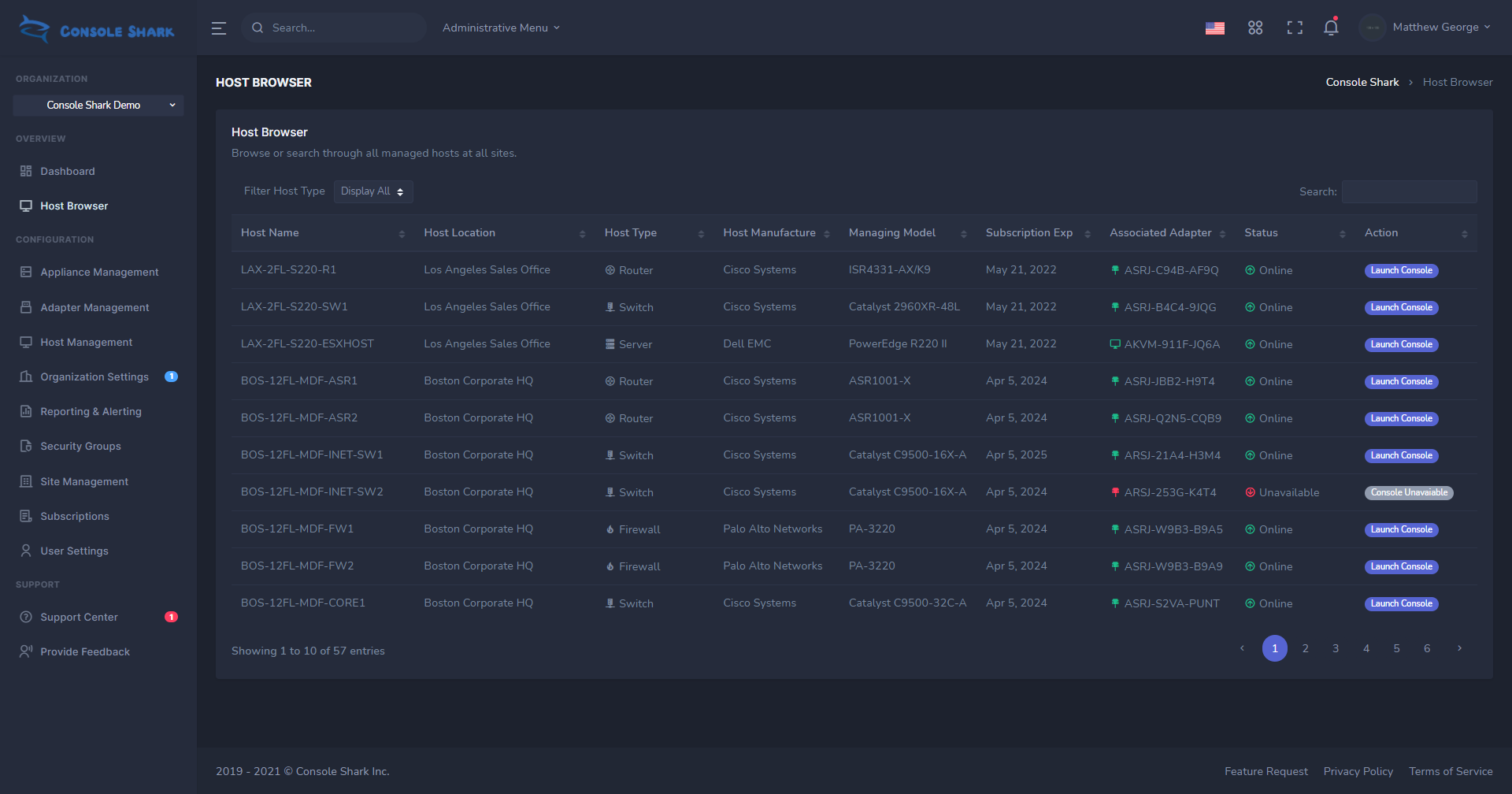Open the apps grid icon

[1255, 28]
